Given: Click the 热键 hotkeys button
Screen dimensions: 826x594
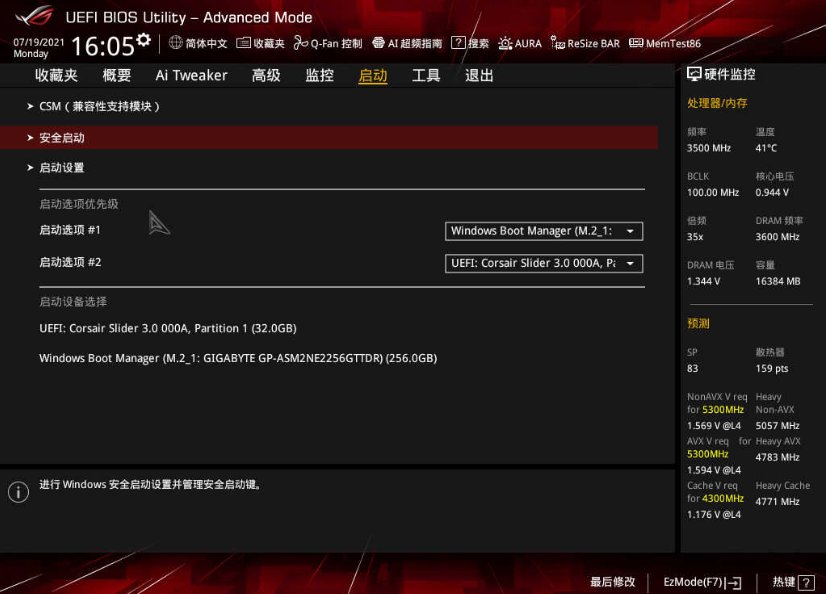Looking at the screenshot, I should click(790, 581).
